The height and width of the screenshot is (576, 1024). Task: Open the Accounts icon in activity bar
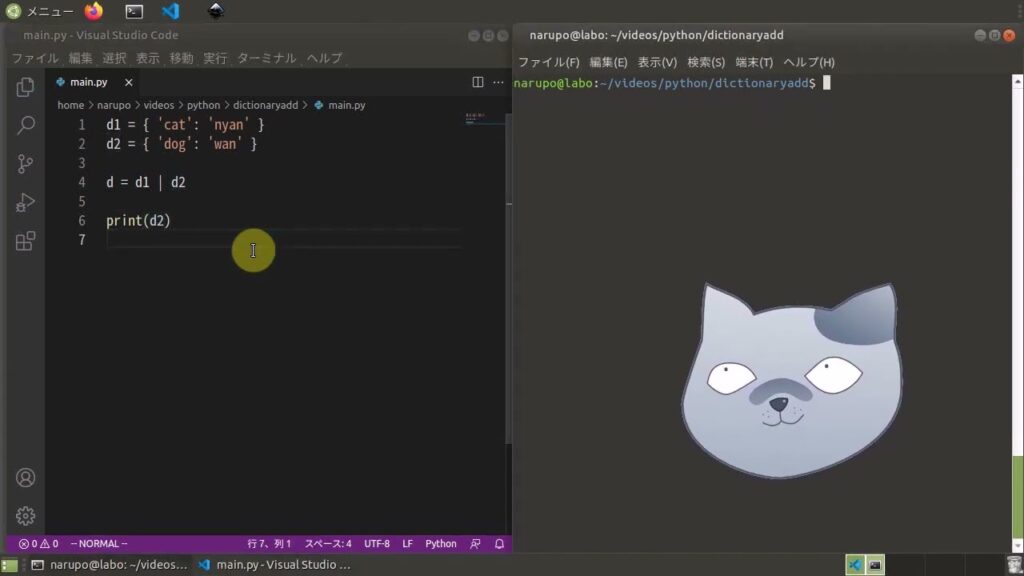(x=24, y=478)
